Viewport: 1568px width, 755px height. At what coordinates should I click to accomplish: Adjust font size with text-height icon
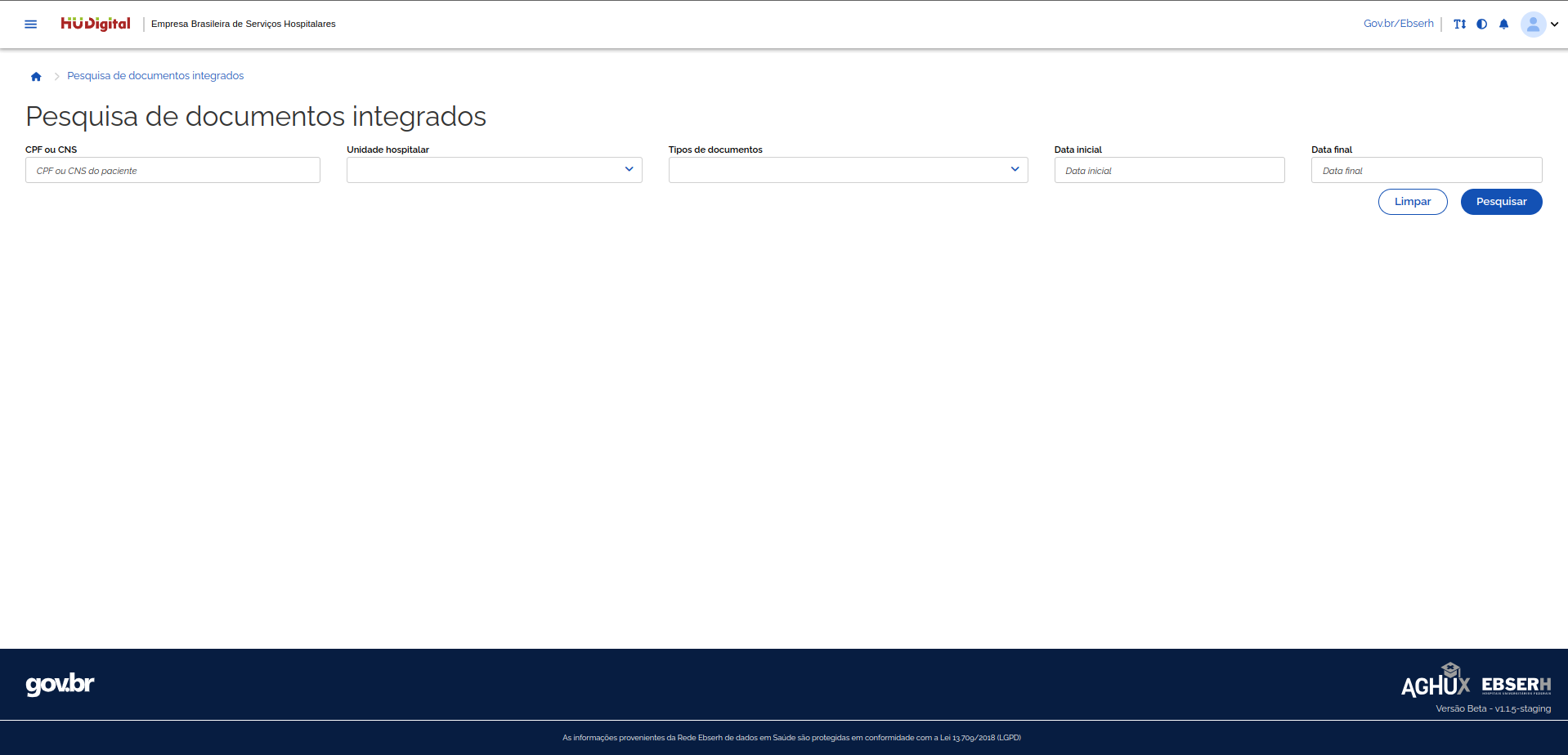pyautogui.click(x=1459, y=25)
